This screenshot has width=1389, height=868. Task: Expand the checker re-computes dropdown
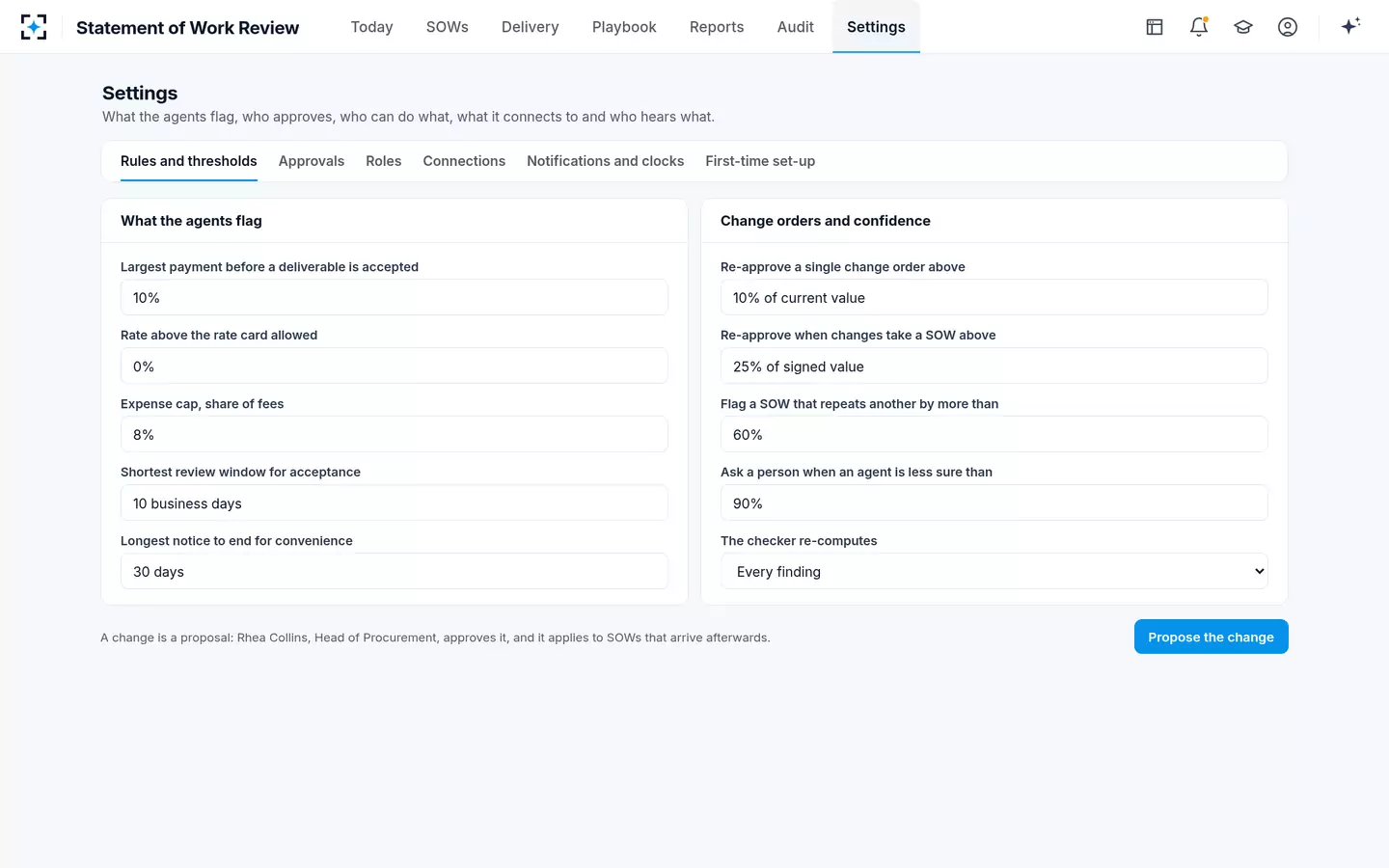pyautogui.click(x=994, y=571)
